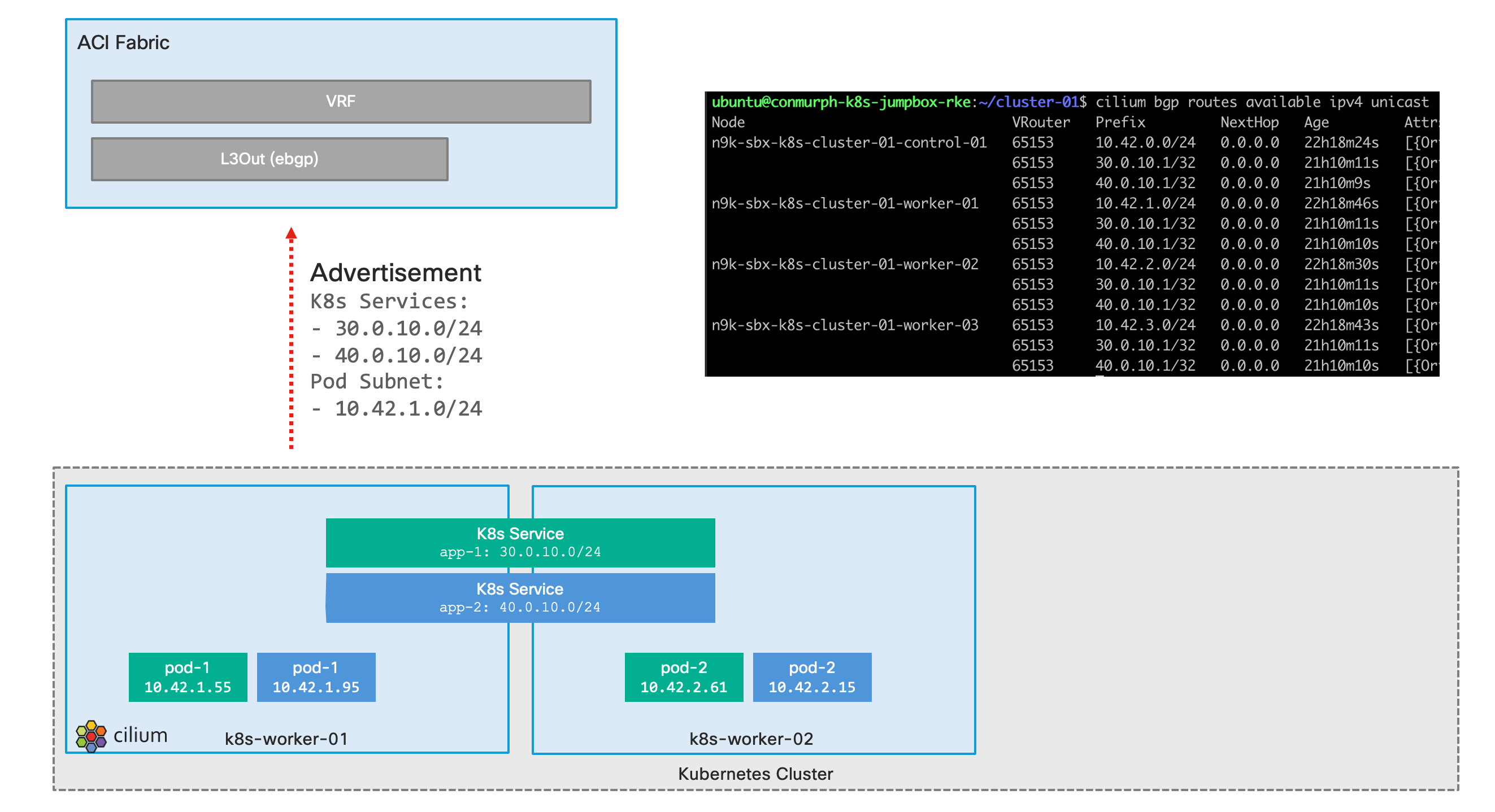
Task: Click the Pod Subnet: label
Action: click(x=377, y=382)
